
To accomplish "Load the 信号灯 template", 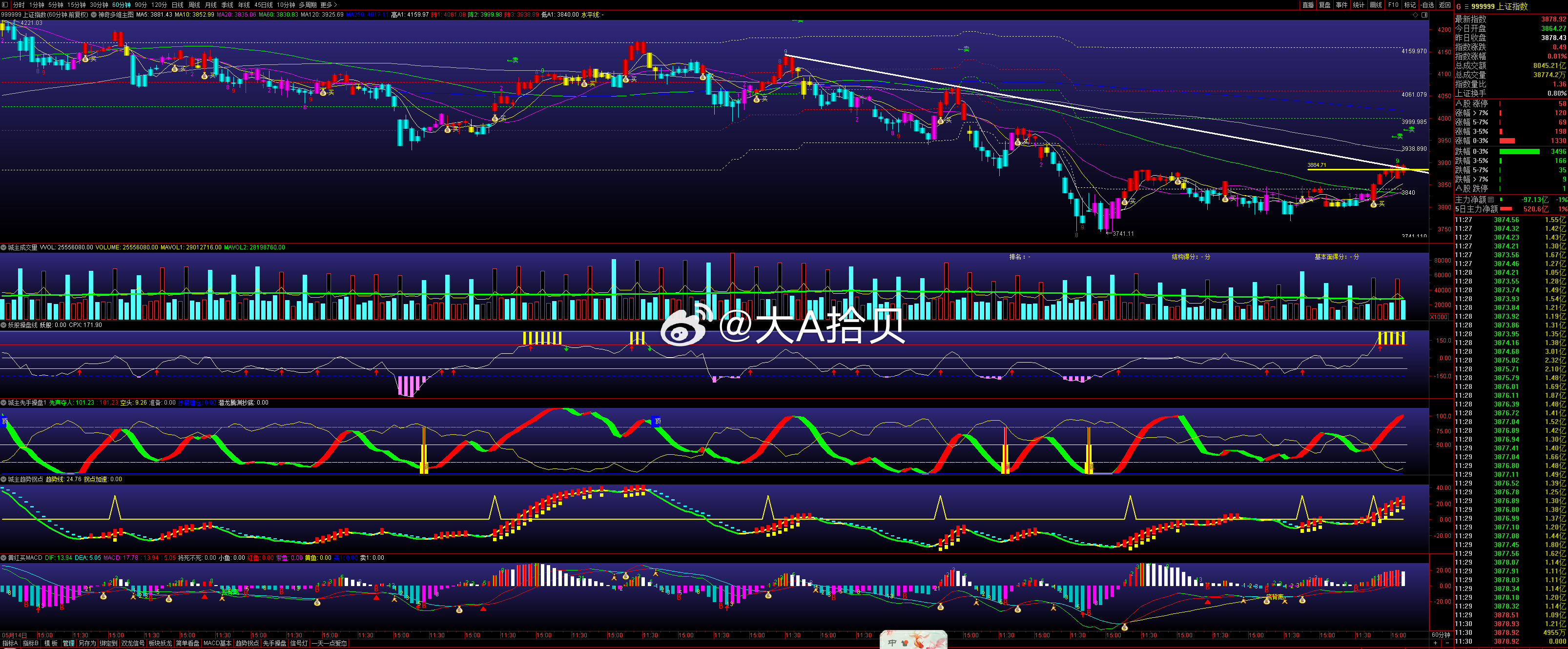I will click(299, 643).
